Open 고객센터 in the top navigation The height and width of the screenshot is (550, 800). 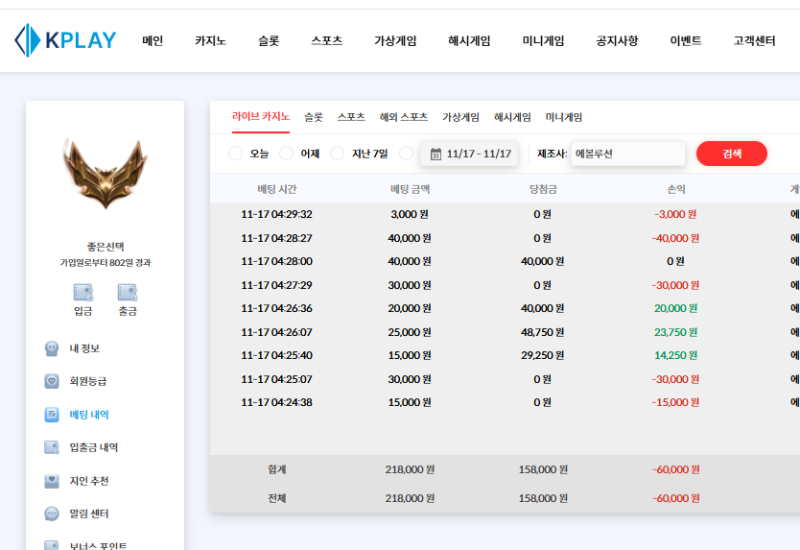[754, 40]
